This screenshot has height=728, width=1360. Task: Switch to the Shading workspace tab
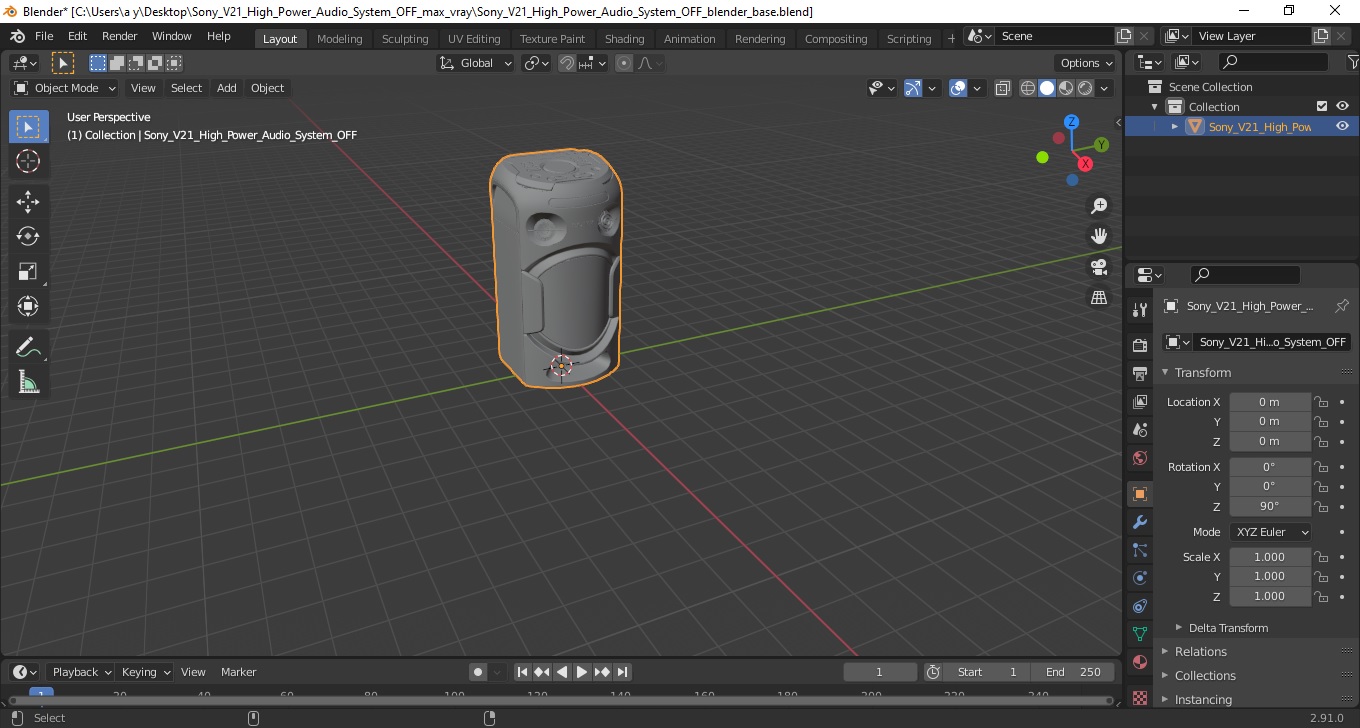pos(625,39)
